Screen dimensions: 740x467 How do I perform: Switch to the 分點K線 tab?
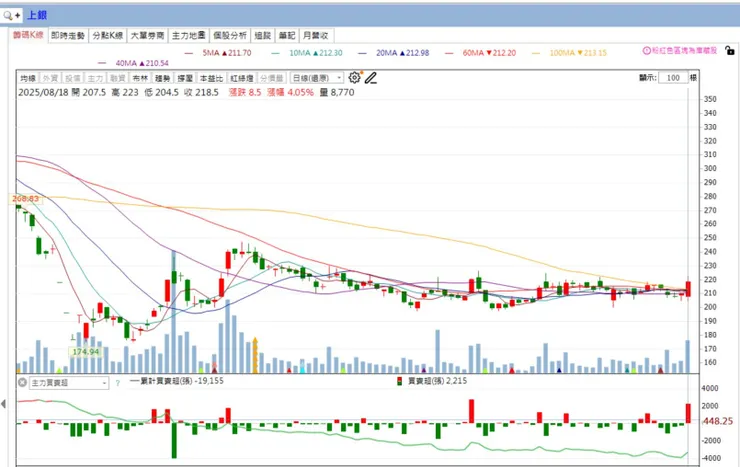pyautogui.click(x=108, y=35)
